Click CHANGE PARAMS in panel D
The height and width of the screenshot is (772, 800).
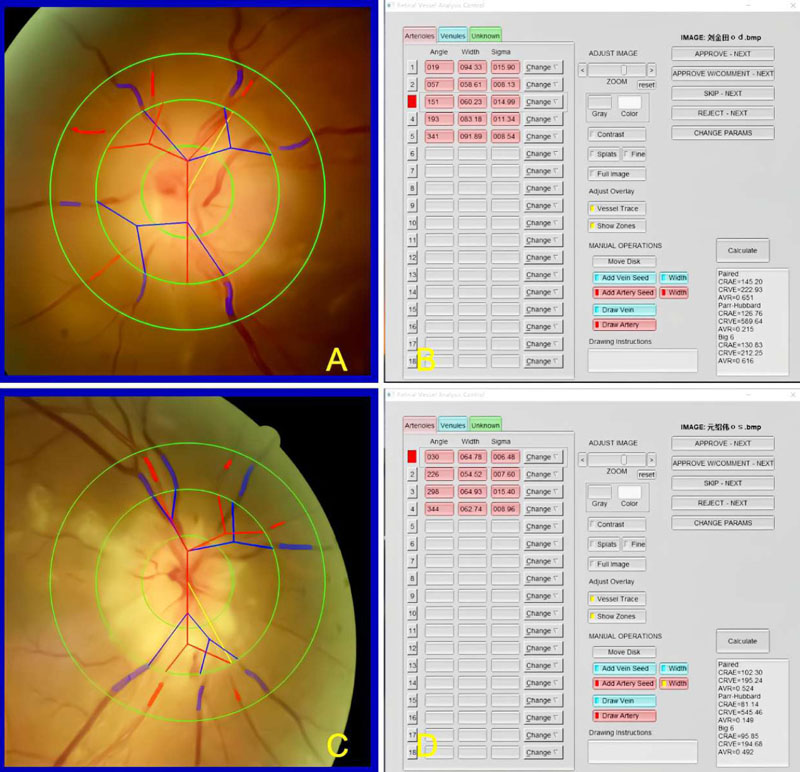coord(722,523)
